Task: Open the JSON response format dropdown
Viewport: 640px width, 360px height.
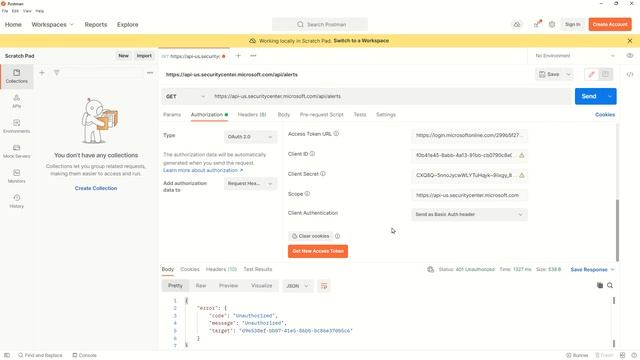Action: coord(298,286)
